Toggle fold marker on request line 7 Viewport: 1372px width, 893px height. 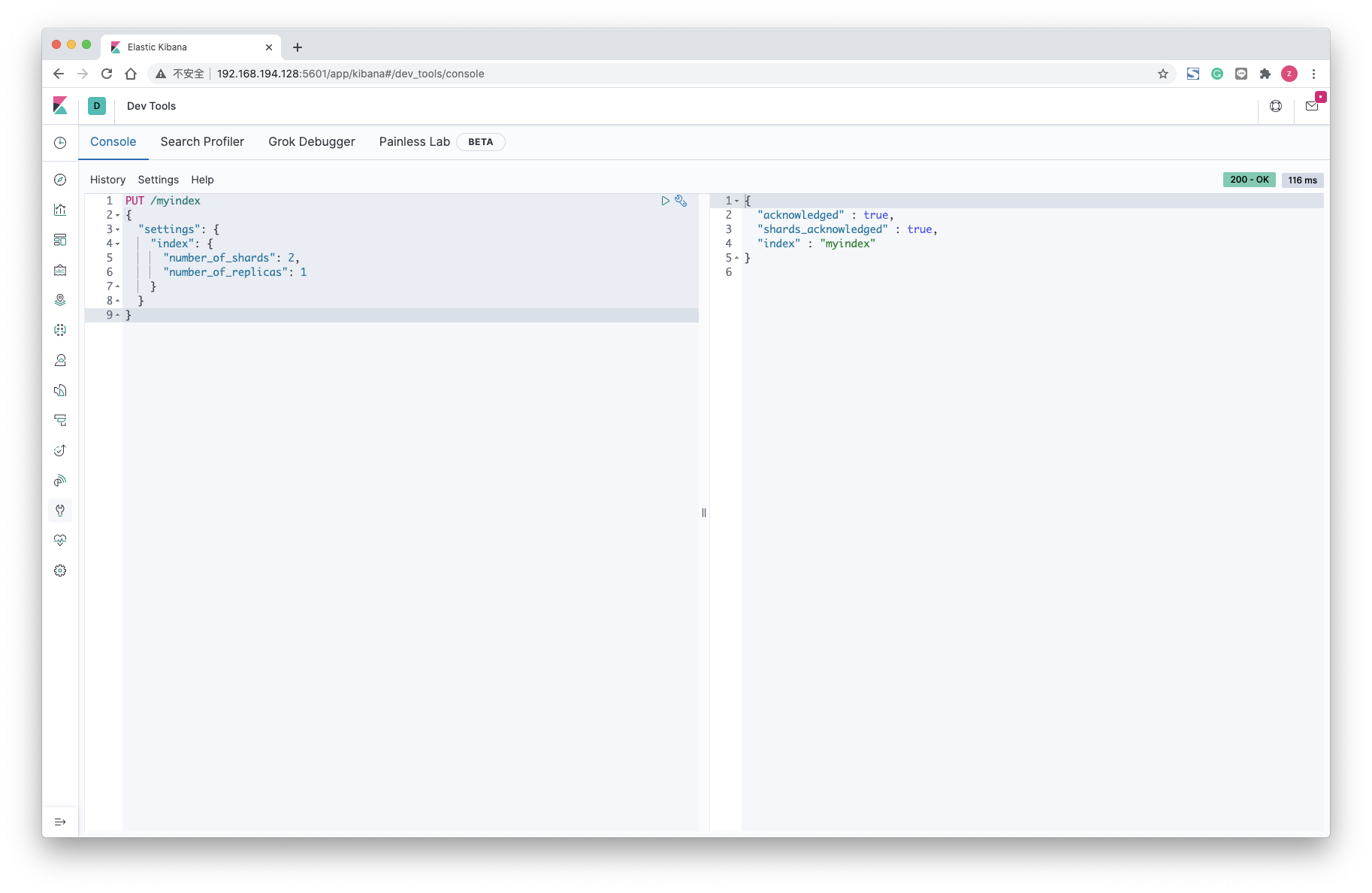(118, 286)
